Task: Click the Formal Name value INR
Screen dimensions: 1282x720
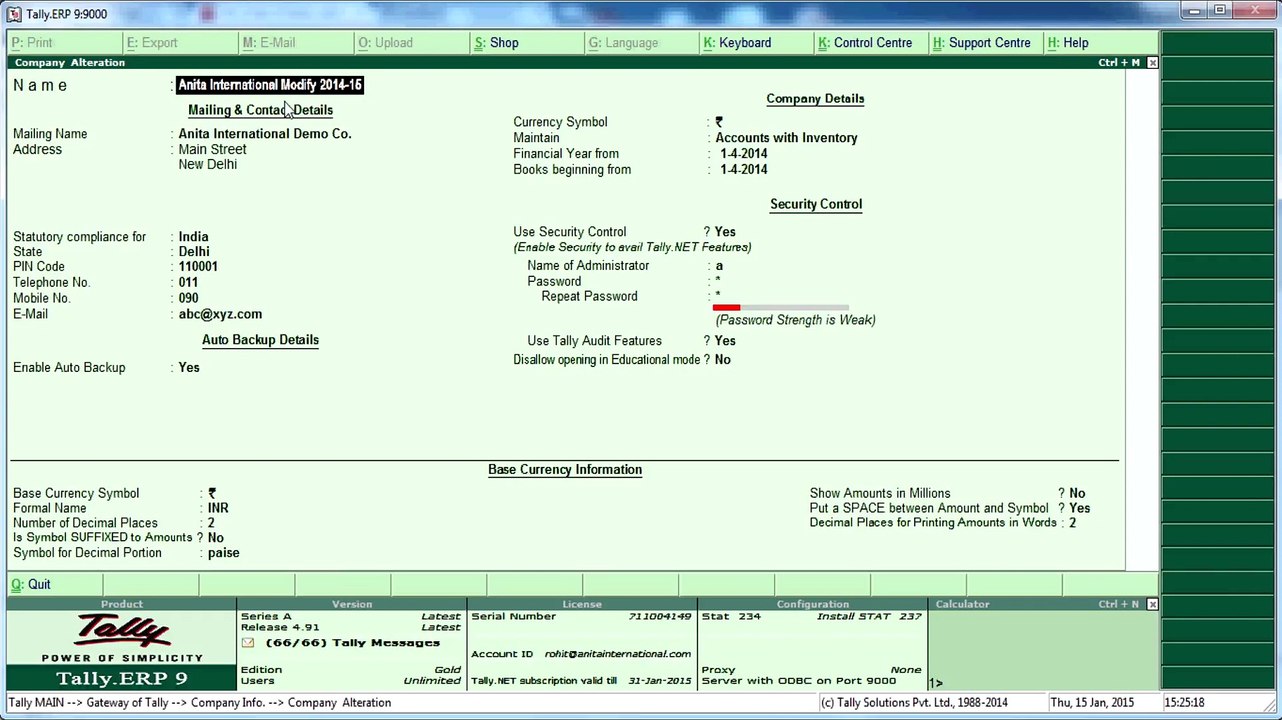Action: pyautogui.click(x=218, y=509)
